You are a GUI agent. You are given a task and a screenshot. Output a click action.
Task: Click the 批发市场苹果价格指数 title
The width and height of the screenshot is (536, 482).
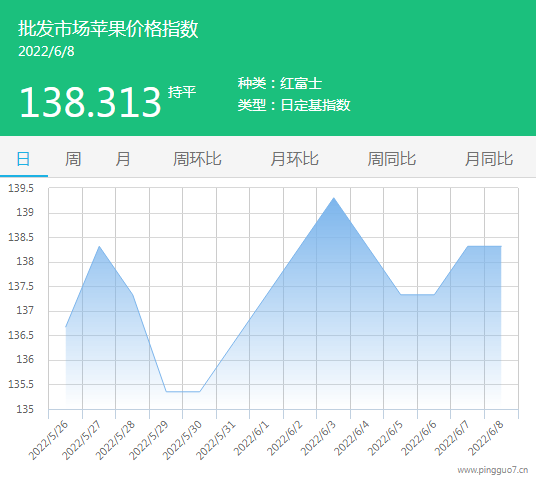(x=108, y=28)
